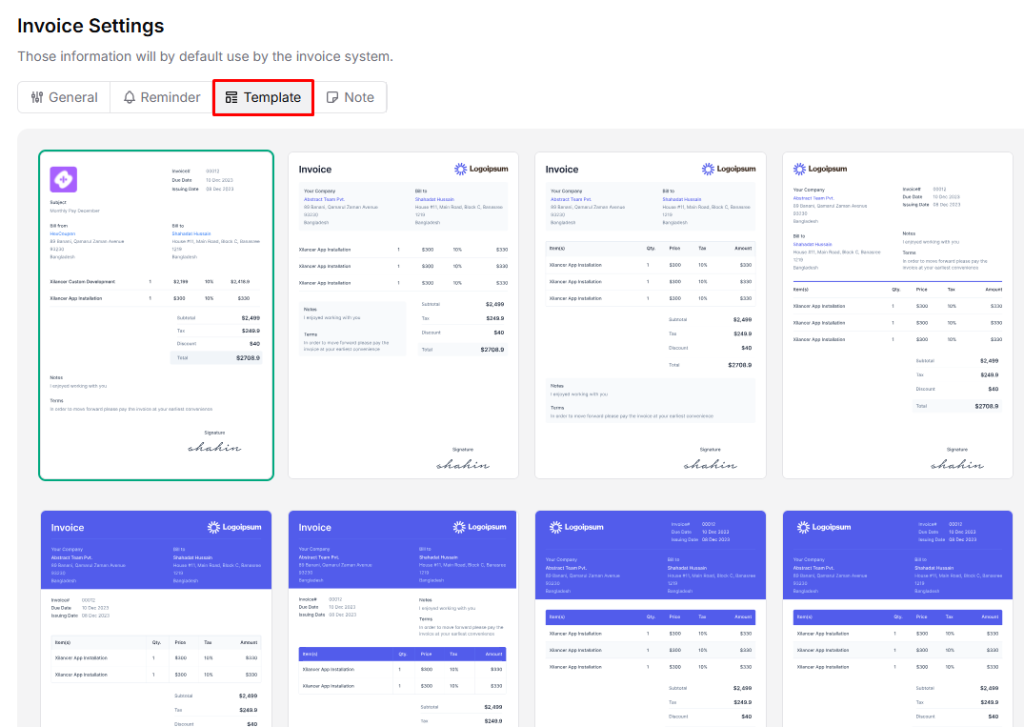Select the blue-header Invoice template in bottom row
1024x727 pixels.
point(156,610)
